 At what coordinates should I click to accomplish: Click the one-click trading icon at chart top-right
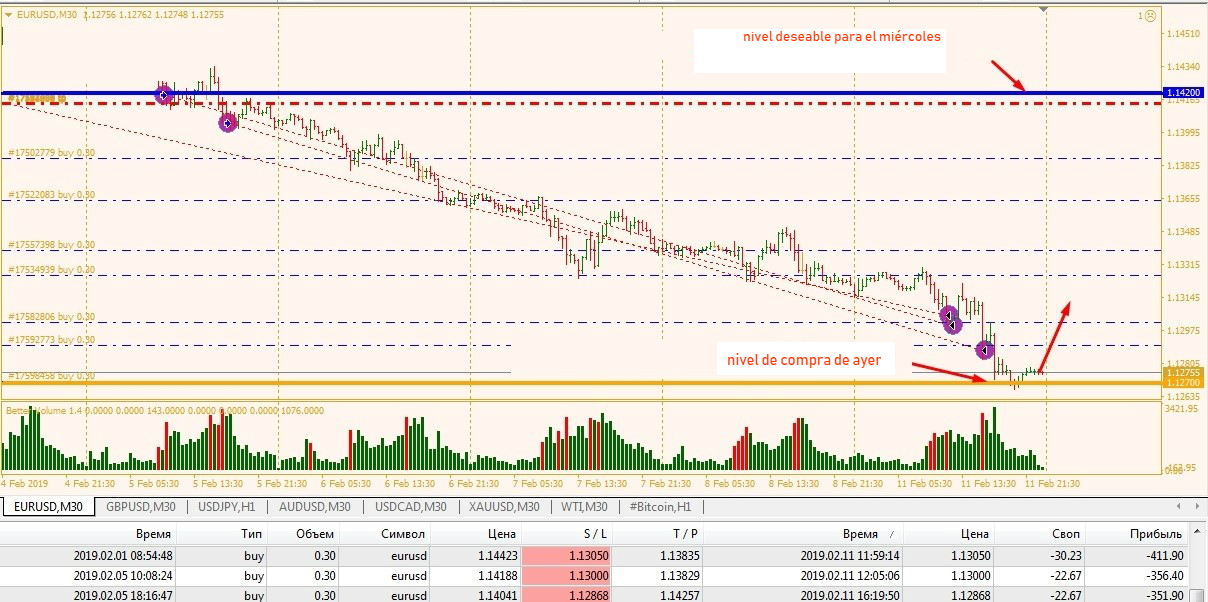[x=1148, y=16]
